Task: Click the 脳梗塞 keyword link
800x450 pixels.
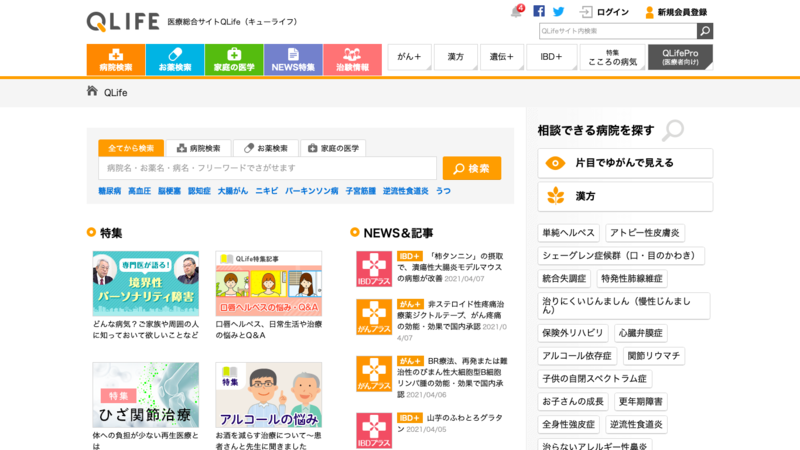Action: click(169, 191)
